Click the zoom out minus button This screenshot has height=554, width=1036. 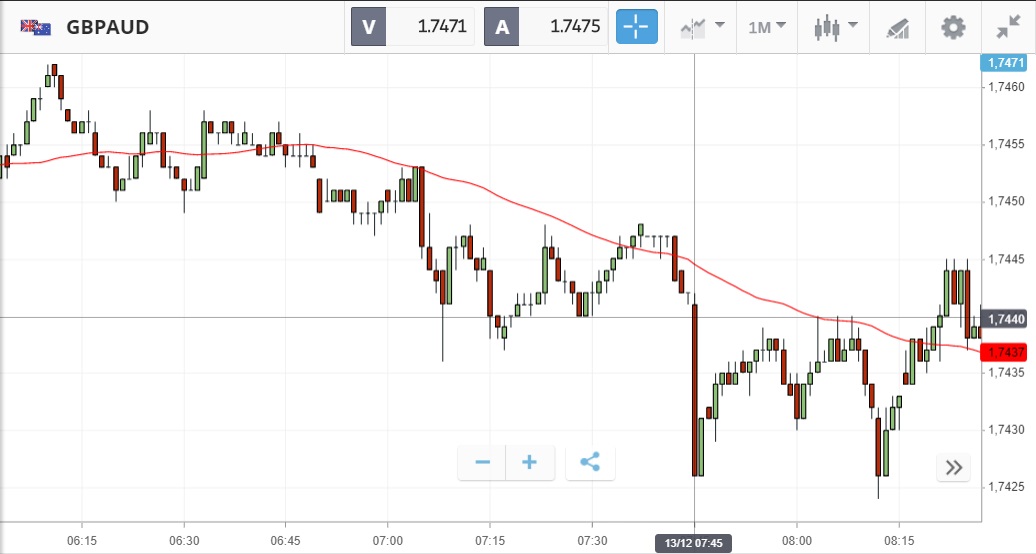(482, 462)
